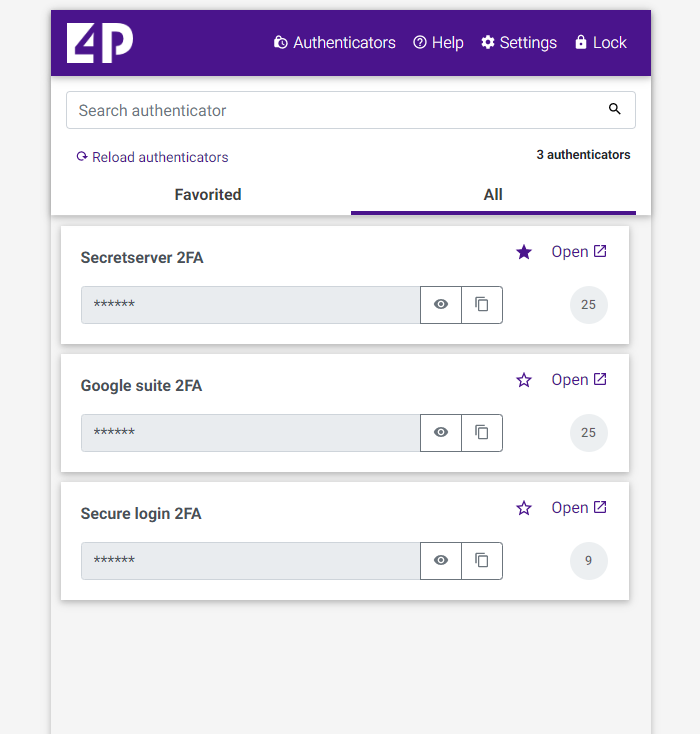Viewport: 700px width, 734px height.
Task: Reveal the Secure login 2FA code
Action: tap(441, 561)
